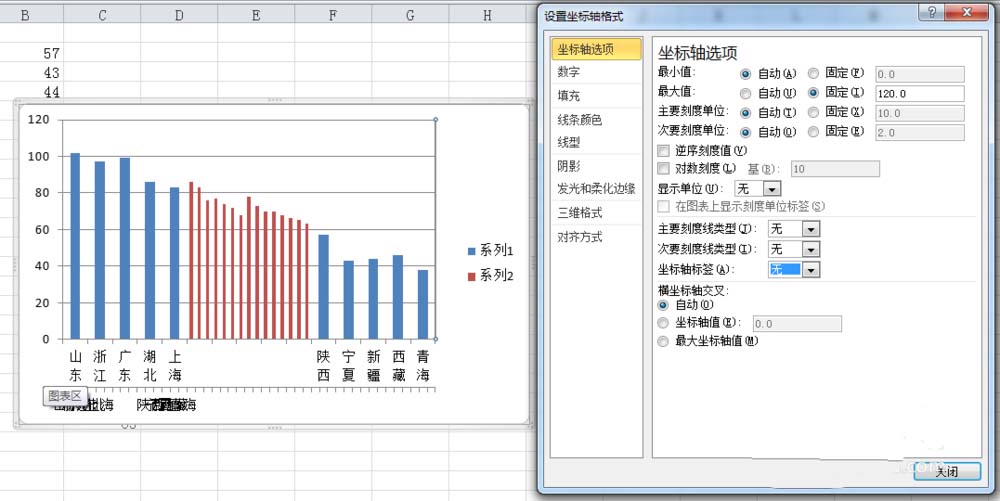Click the 最大值 input field showing 120.0
Viewport: 1000px width, 501px height.
point(918,93)
